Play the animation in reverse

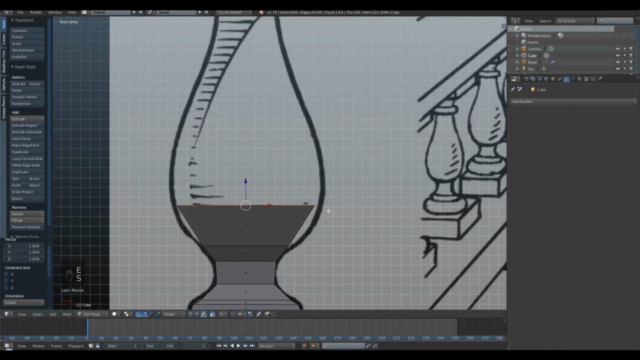(232, 346)
